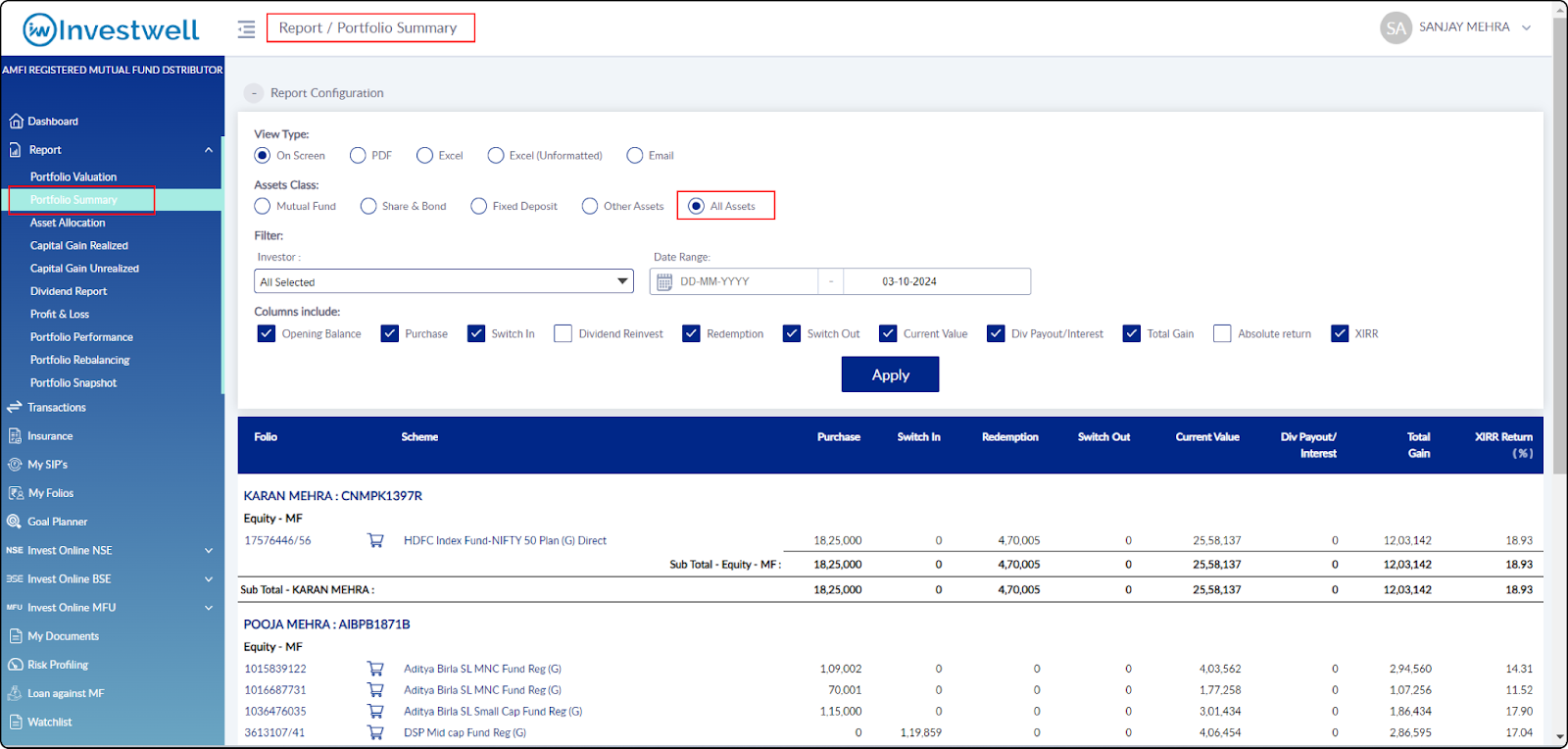Select the On Screen view type

[x=263, y=155]
